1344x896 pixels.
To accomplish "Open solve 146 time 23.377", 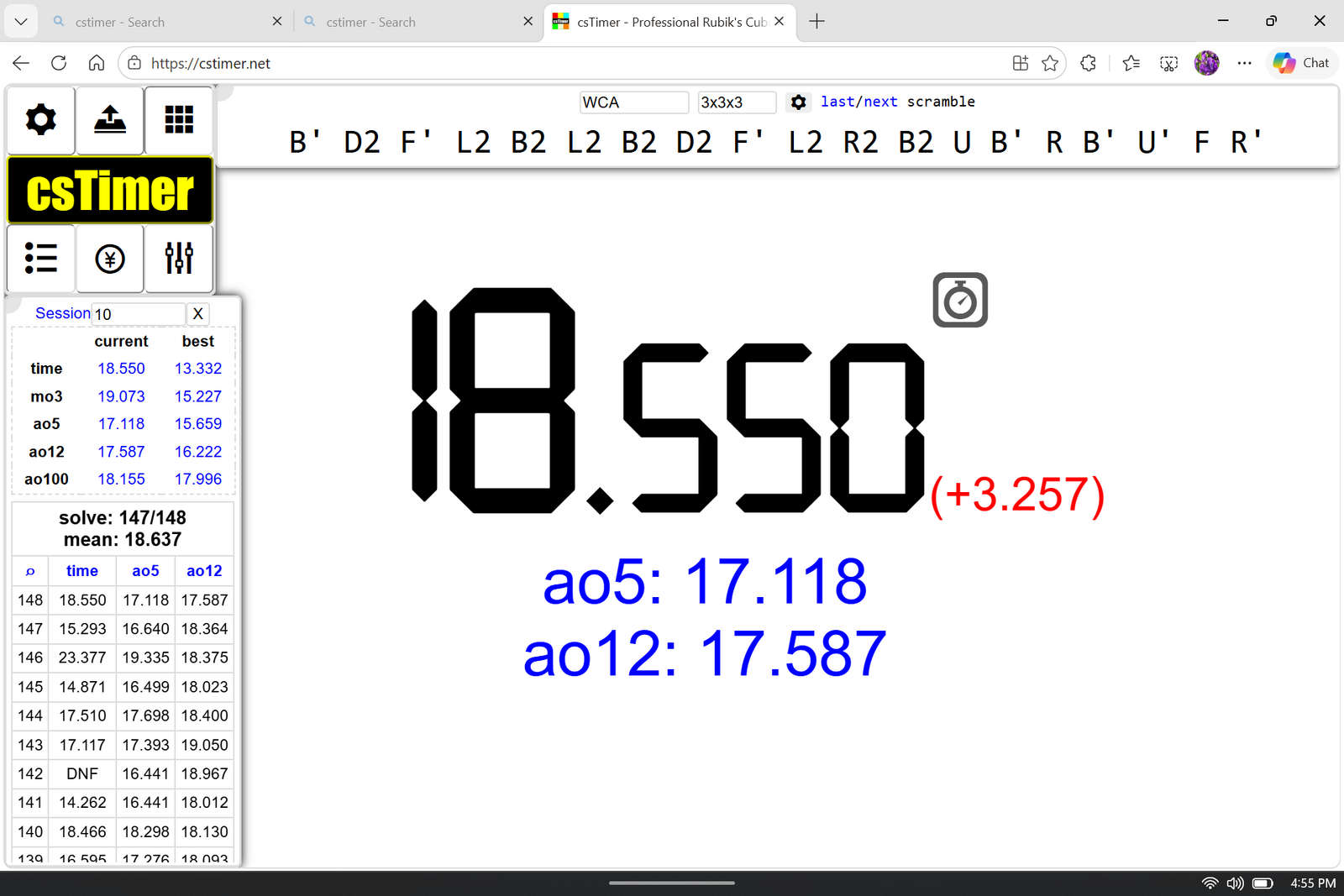I will (82, 658).
